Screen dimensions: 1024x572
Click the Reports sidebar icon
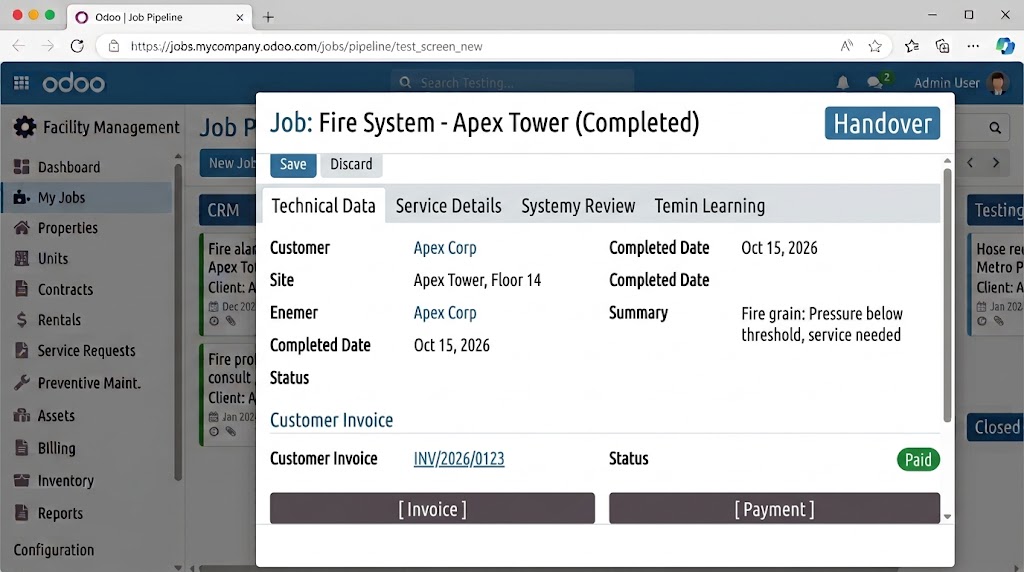click(x=22, y=513)
